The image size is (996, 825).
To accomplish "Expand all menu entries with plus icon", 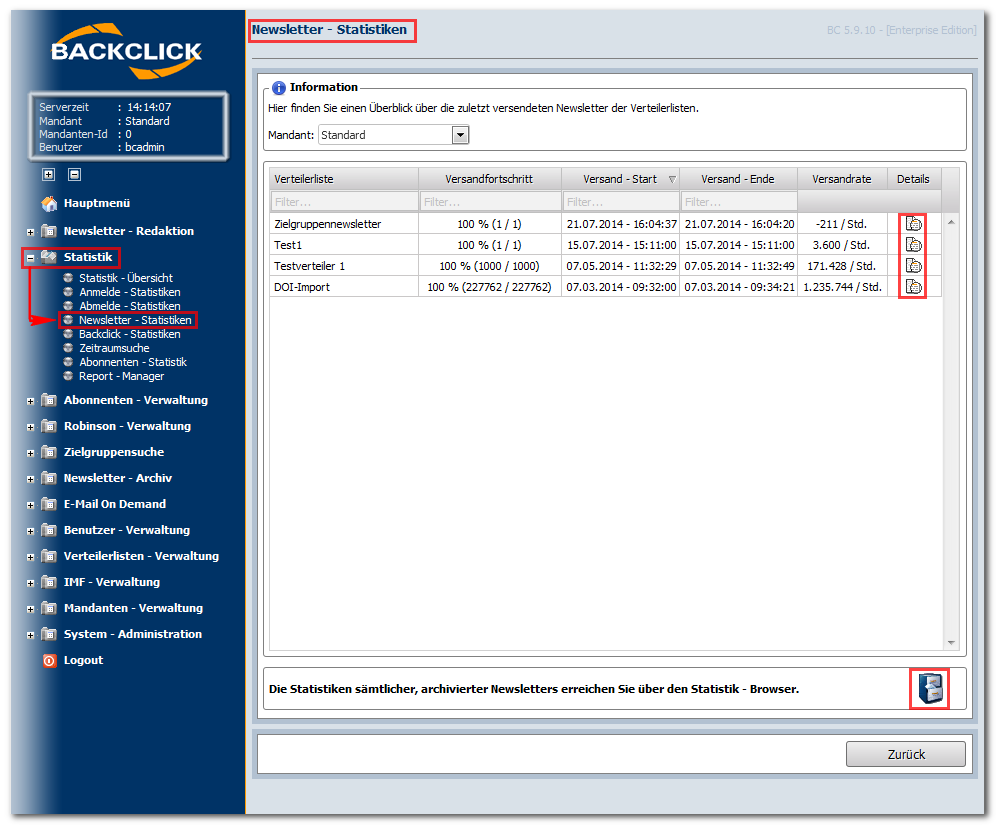I will [49, 174].
